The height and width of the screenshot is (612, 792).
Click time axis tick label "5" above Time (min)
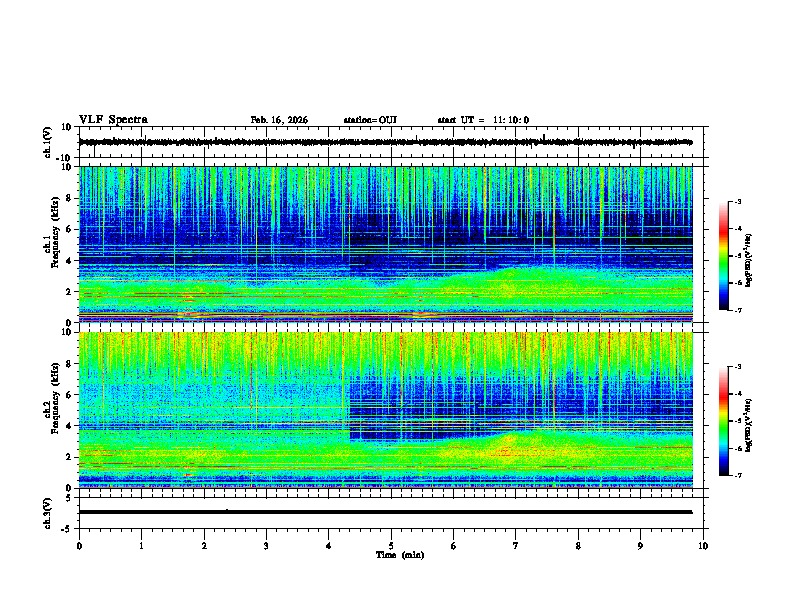pos(391,546)
